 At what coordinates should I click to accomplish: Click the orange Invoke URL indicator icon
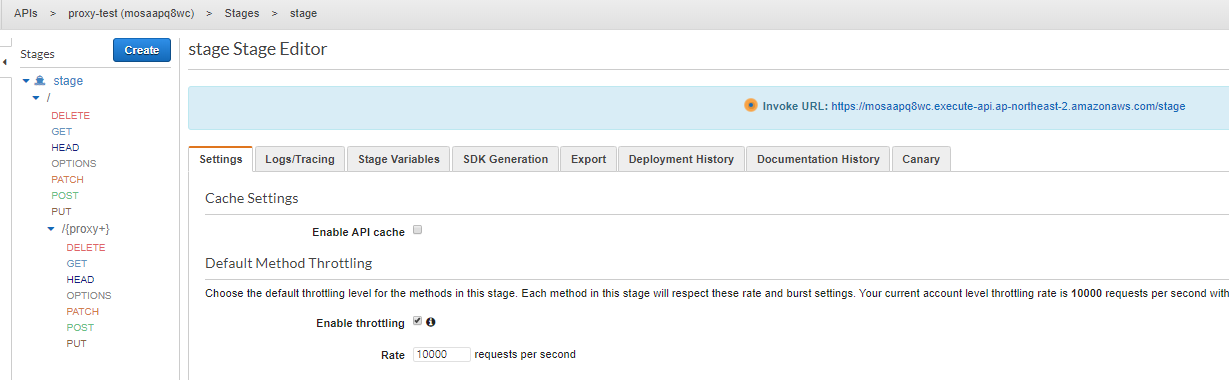[x=750, y=105]
